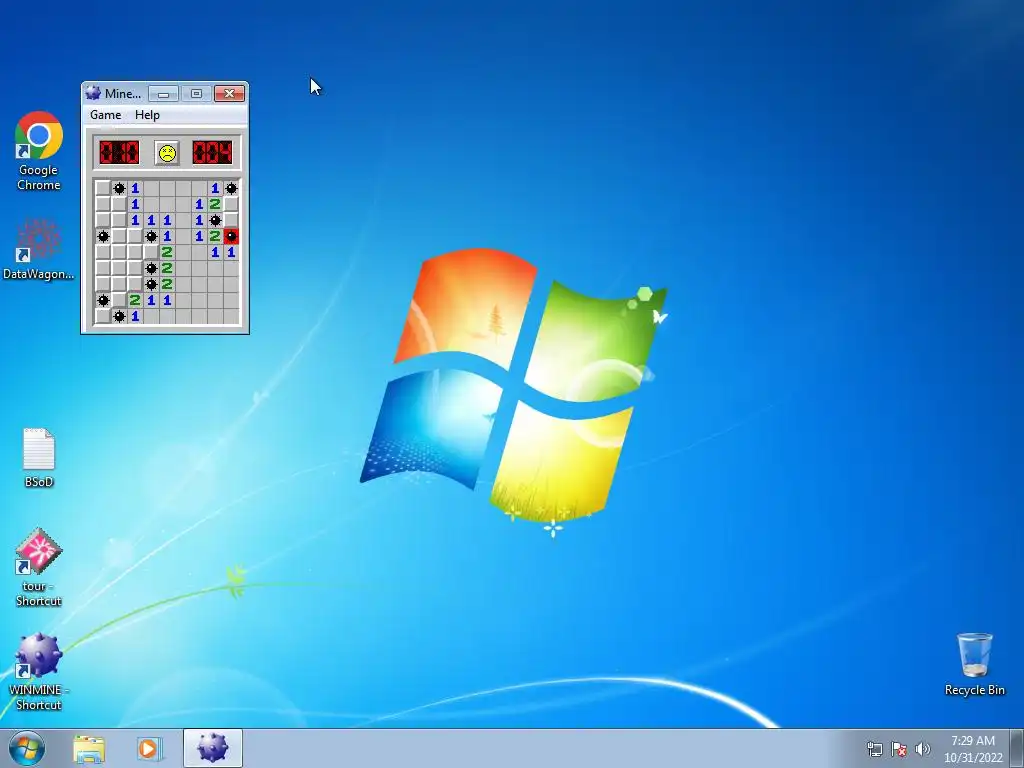Viewport: 1024px width, 768px height.
Task: Click the mine in the grid's third row
Action: [215, 220]
